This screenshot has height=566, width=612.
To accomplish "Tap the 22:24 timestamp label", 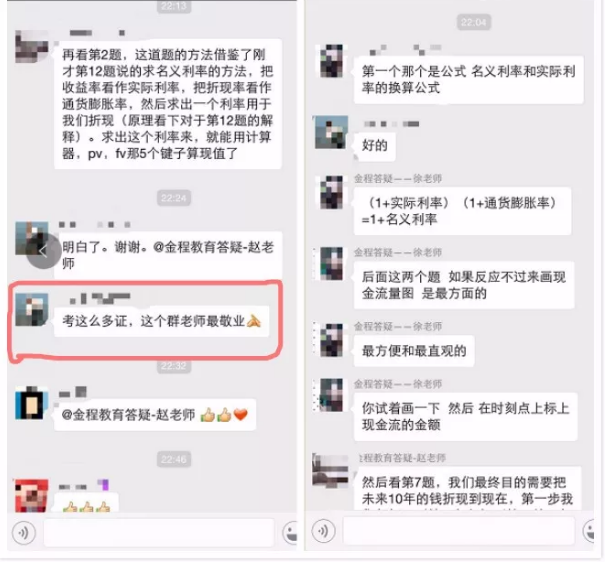I will [x=174, y=198].
